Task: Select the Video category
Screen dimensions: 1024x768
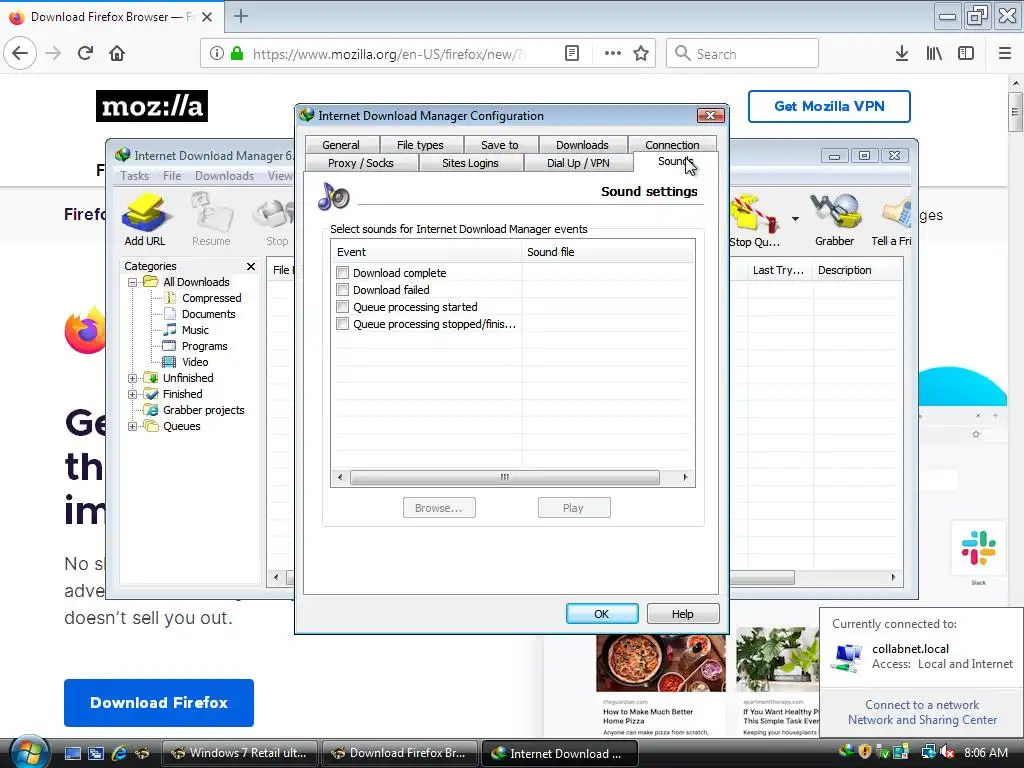Action: click(195, 362)
